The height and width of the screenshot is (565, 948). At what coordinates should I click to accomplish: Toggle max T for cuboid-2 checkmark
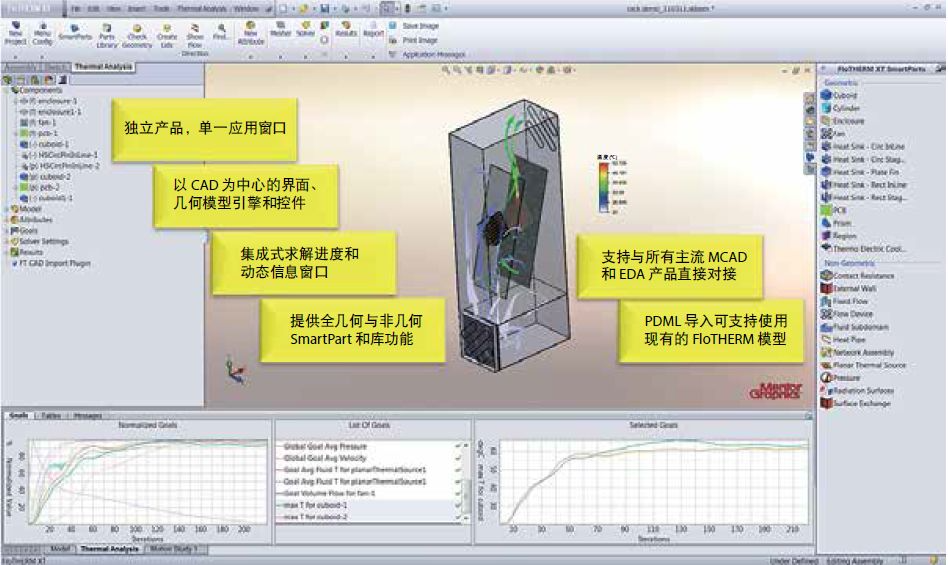[x=458, y=517]
